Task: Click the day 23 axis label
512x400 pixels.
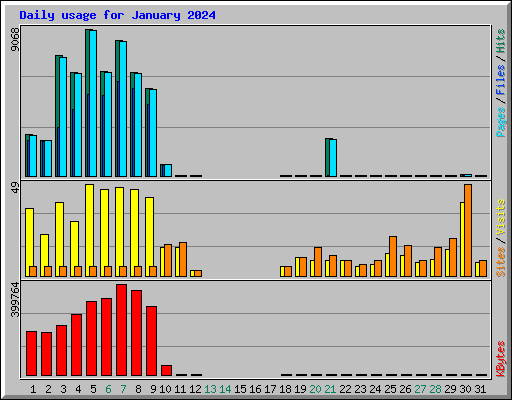Action: pyautogui.click(x=360, y=389)
